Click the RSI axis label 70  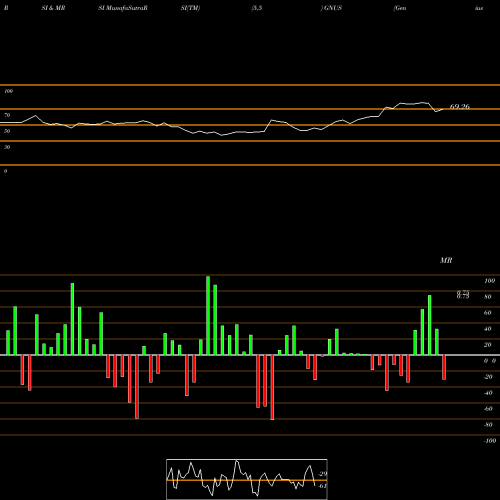click(7, 115)
